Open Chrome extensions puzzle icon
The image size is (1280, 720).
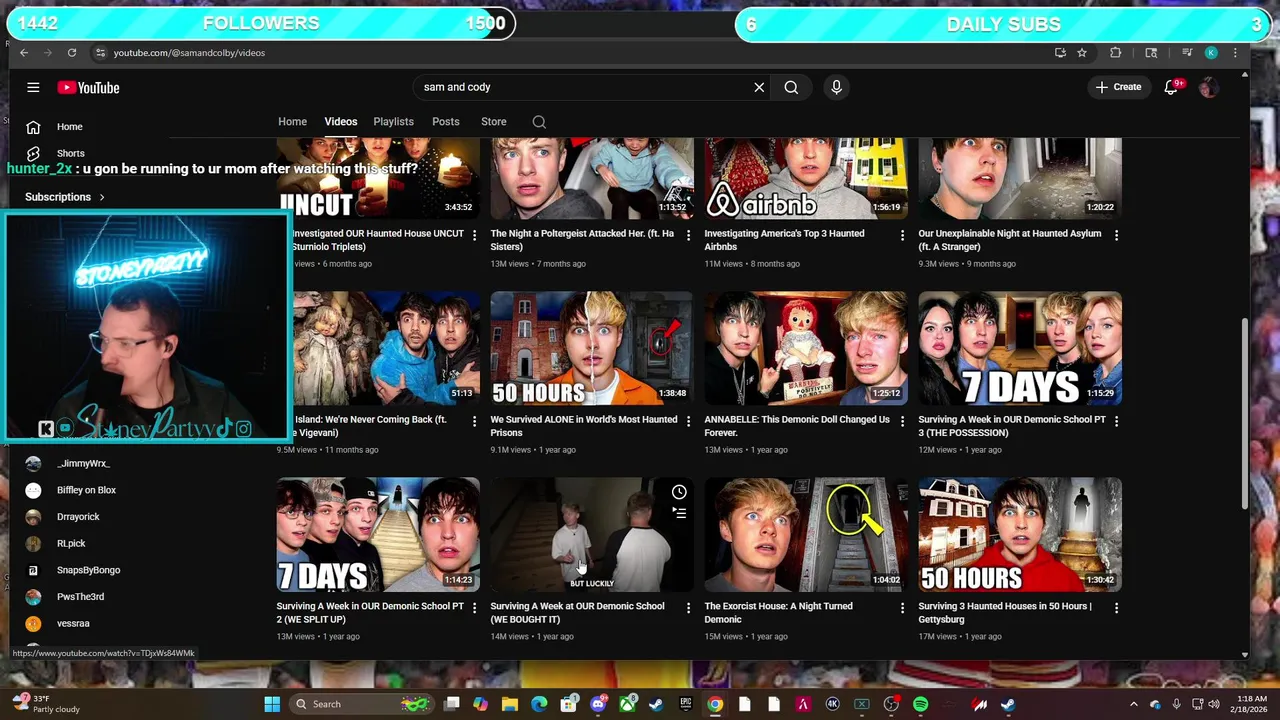click(1116, 52)
